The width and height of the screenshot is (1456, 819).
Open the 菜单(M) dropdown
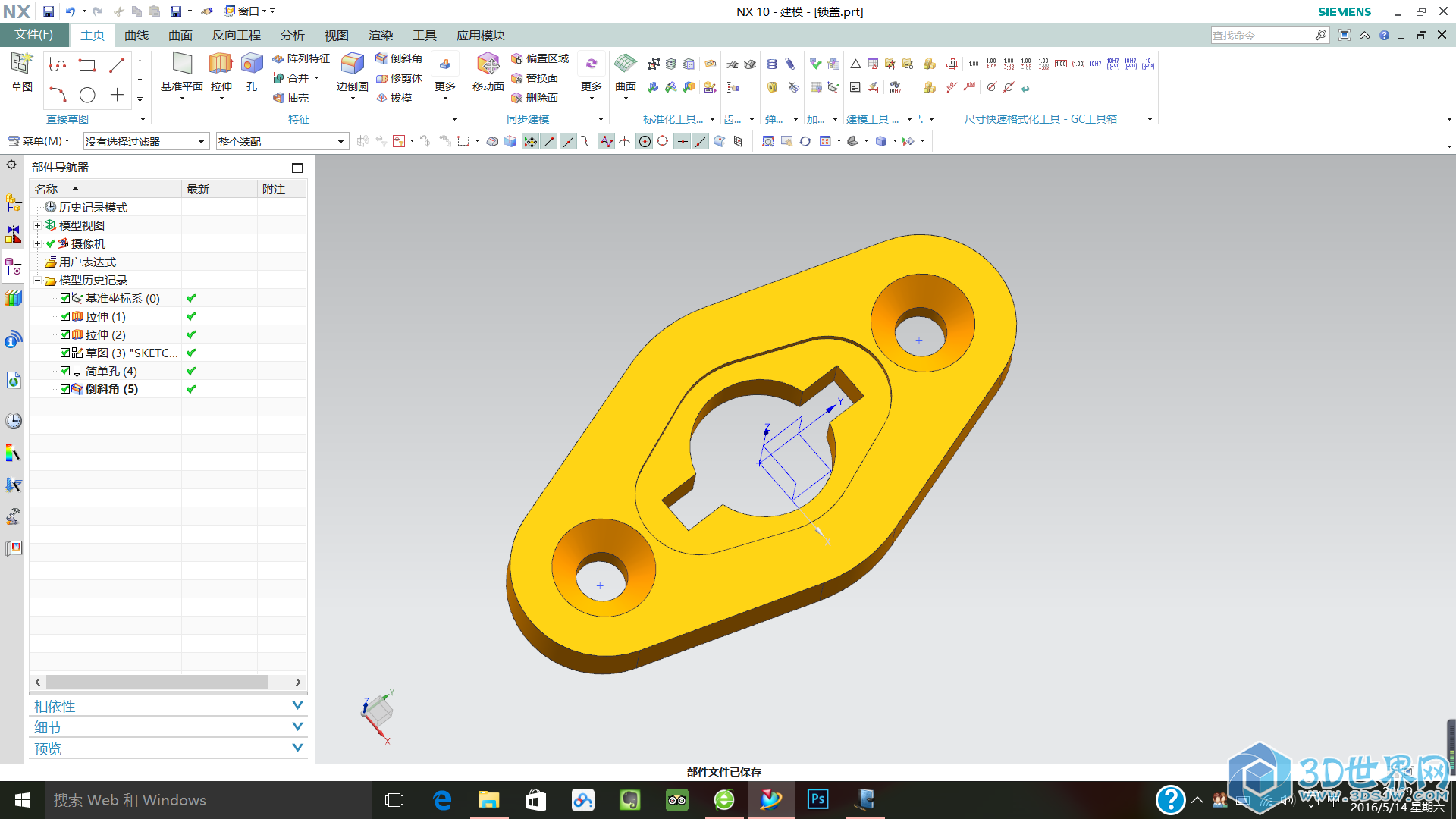pos(39,141)
